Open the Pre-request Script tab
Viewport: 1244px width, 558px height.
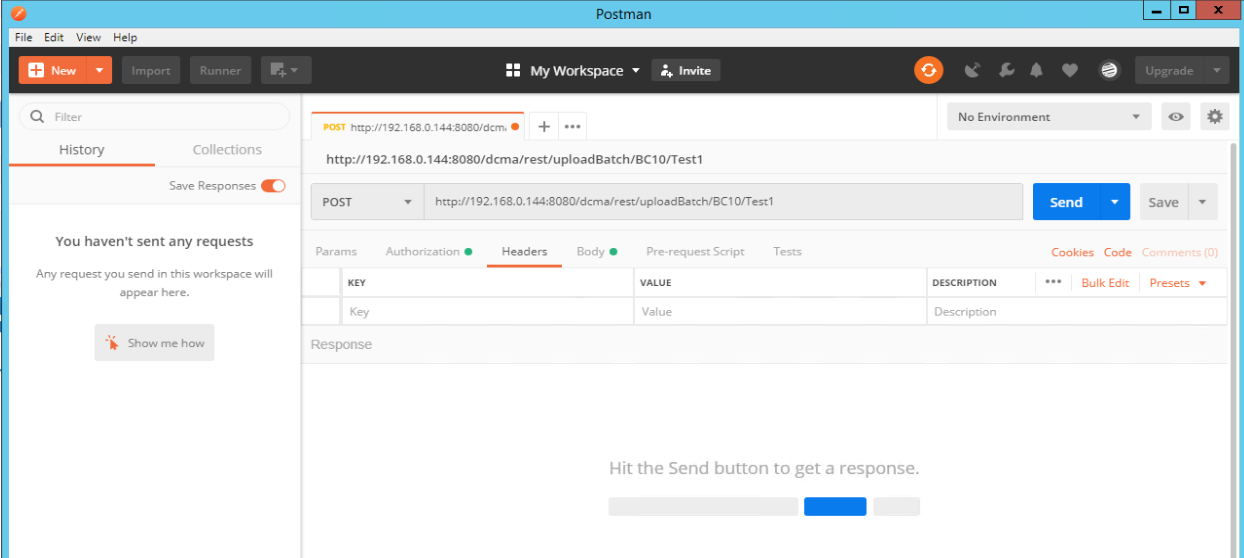pos(695,251)
